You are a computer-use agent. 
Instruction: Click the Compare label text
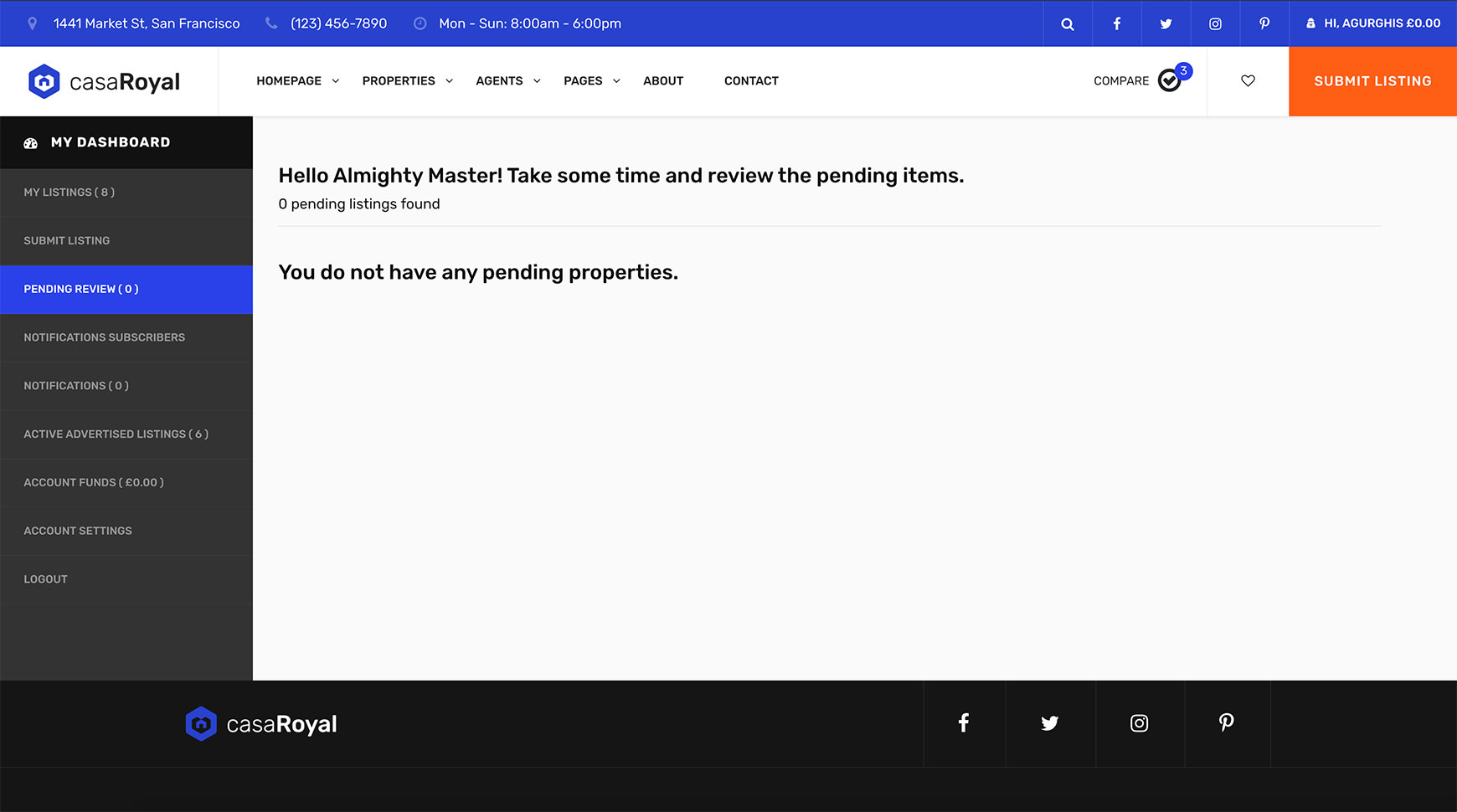click(x=1121, y=81)
